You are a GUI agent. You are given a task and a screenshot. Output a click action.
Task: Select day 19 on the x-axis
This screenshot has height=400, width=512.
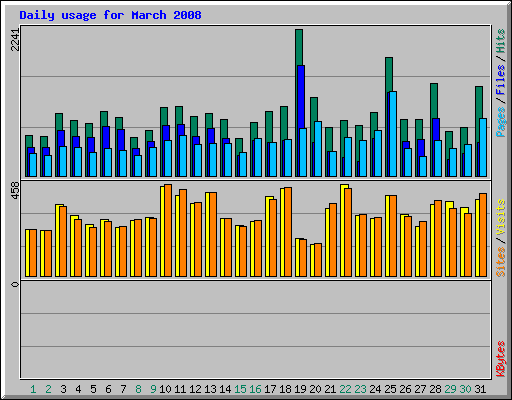pos(300,389)
